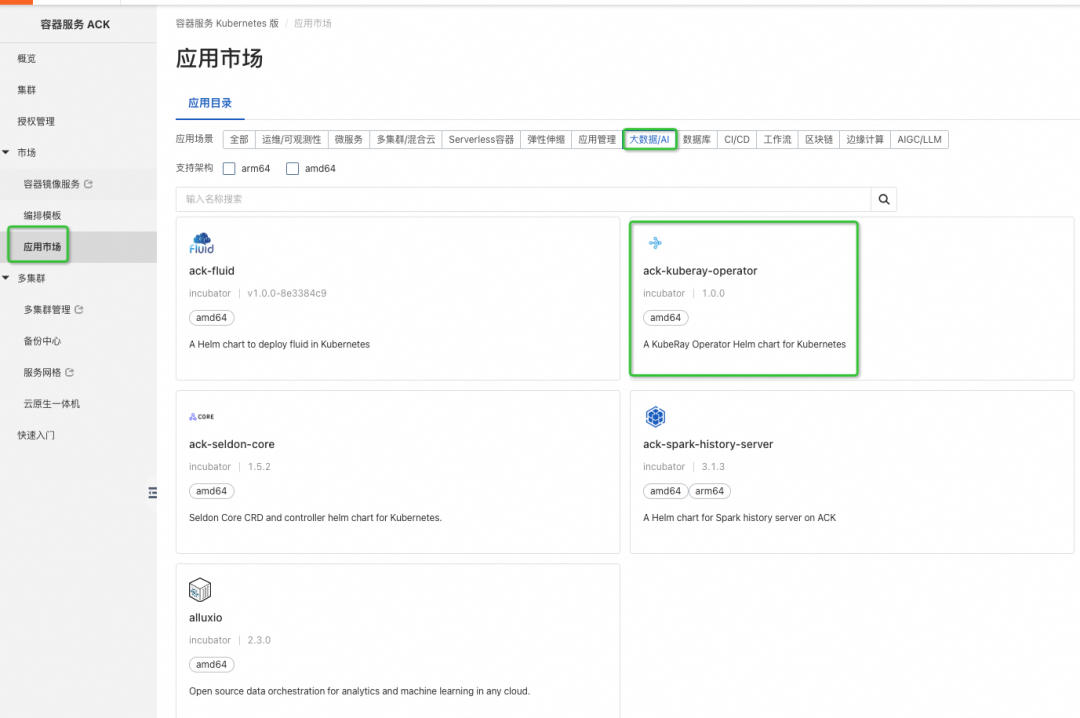Click external link icon beside 服务网格
The width and height of the screenshot is (1080, 718).
pos(69,372)
